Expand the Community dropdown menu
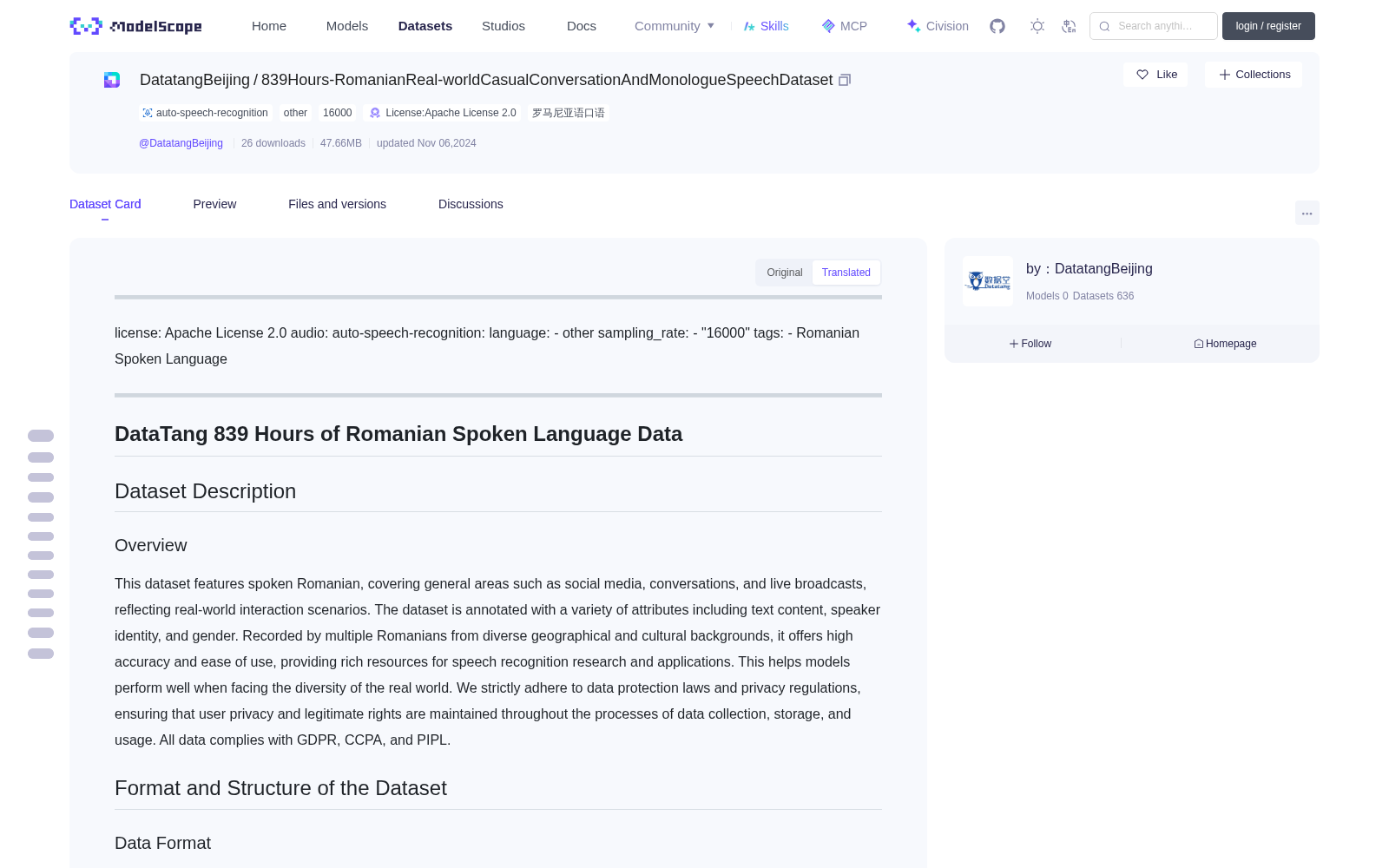 pos(675,26)
